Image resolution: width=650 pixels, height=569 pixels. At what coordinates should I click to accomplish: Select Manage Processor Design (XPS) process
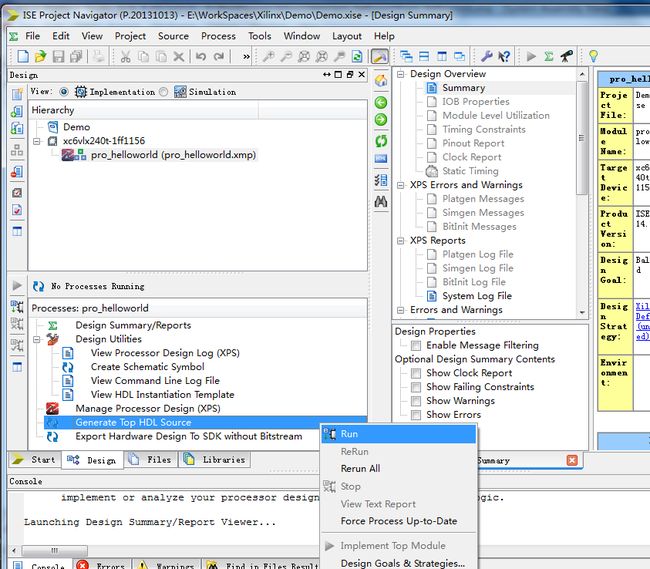click(148, 409)
